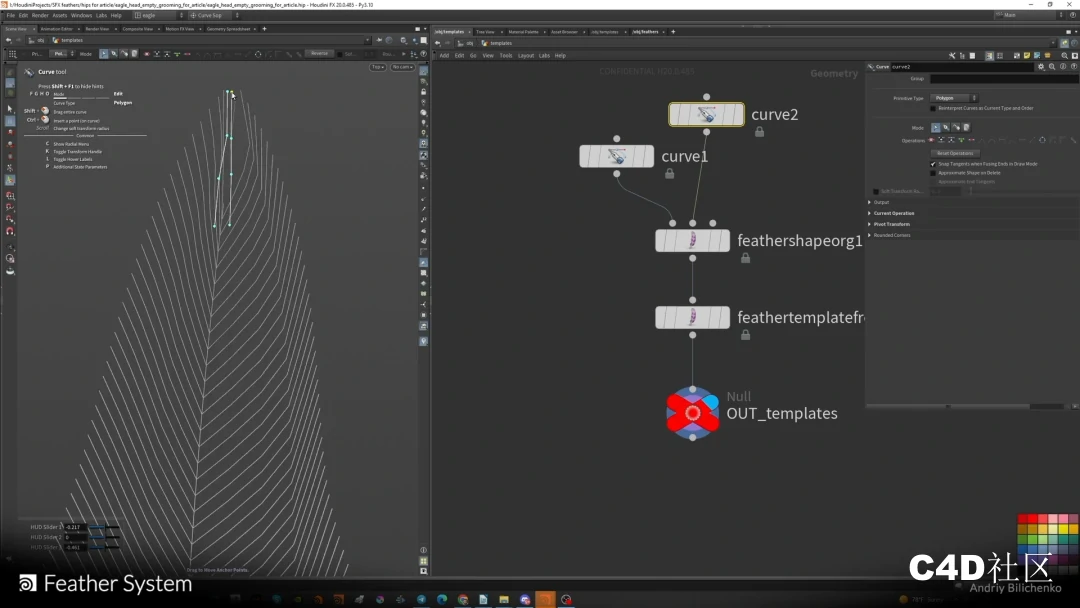Viewport: 1080px width, 608px height.
Task: Open the Primitive Type Polygon dropdown
Action: (x=954, y=98)
